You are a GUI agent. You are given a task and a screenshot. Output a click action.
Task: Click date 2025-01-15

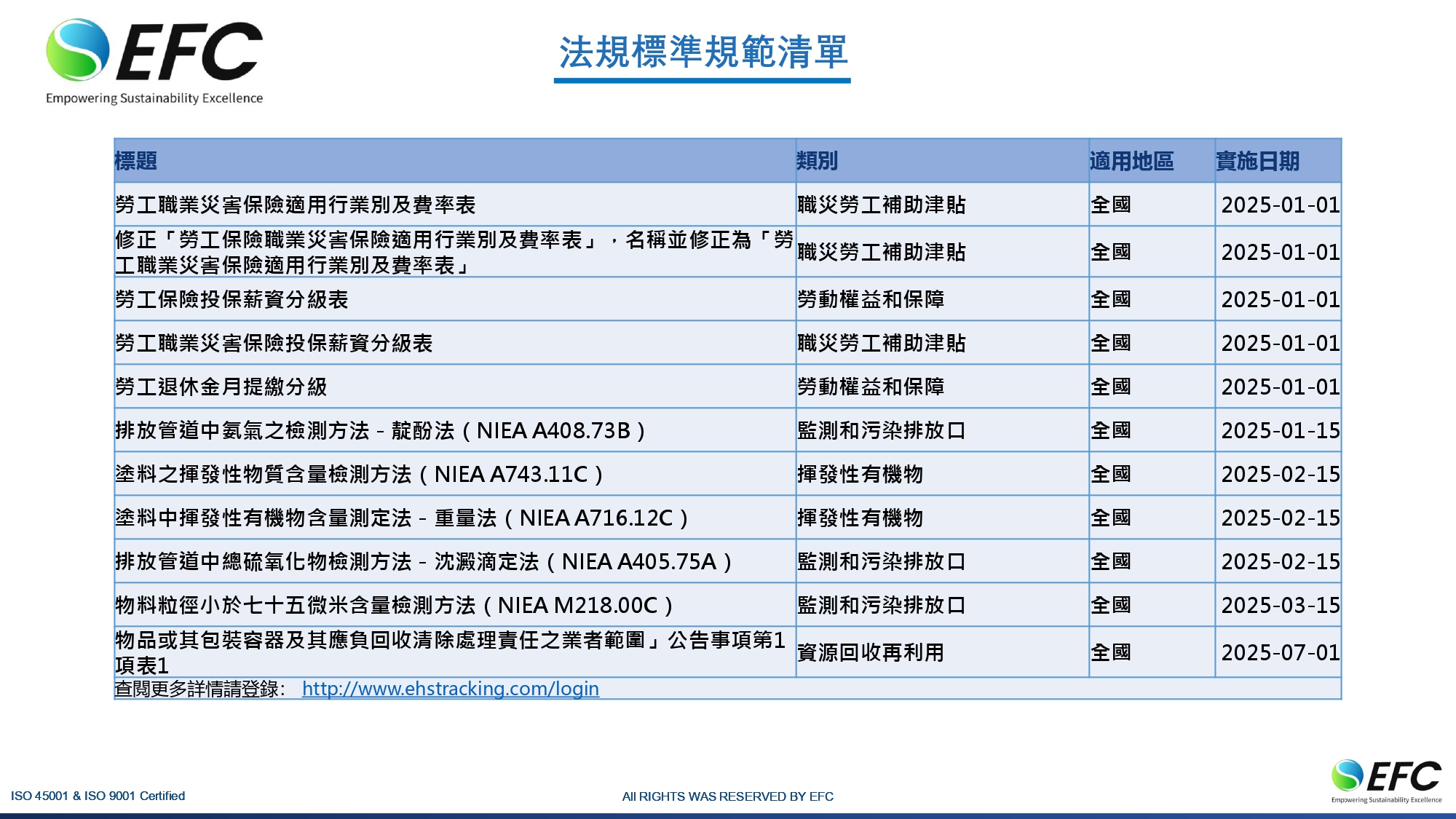pyautogui.click(x=1281, y=430)
